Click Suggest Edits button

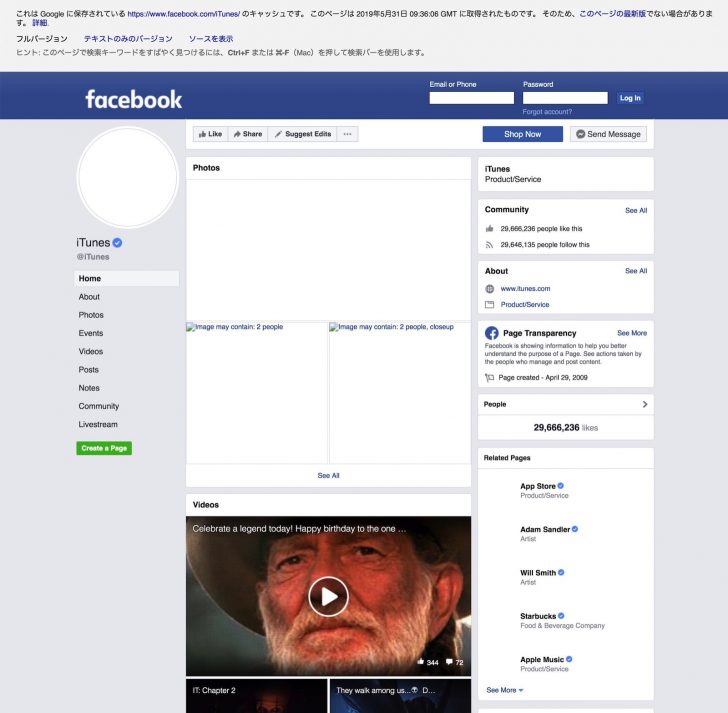303,134
